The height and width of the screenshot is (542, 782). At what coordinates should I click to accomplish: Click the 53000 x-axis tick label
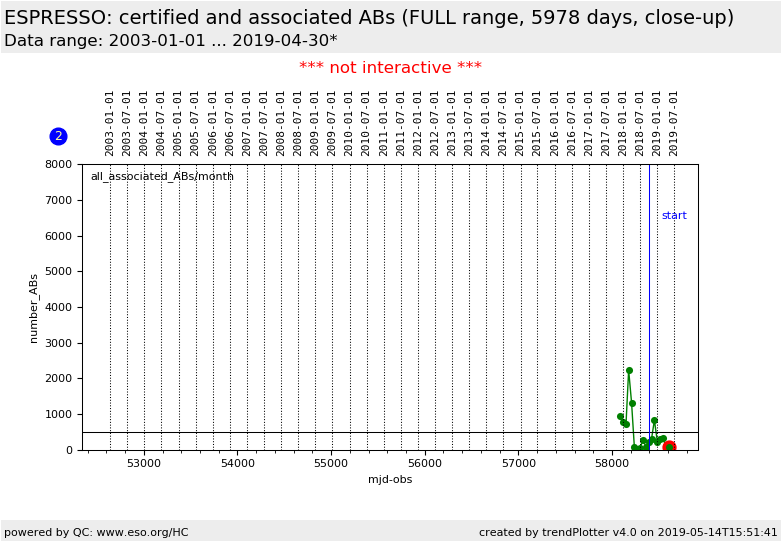[x=144, y=464]
